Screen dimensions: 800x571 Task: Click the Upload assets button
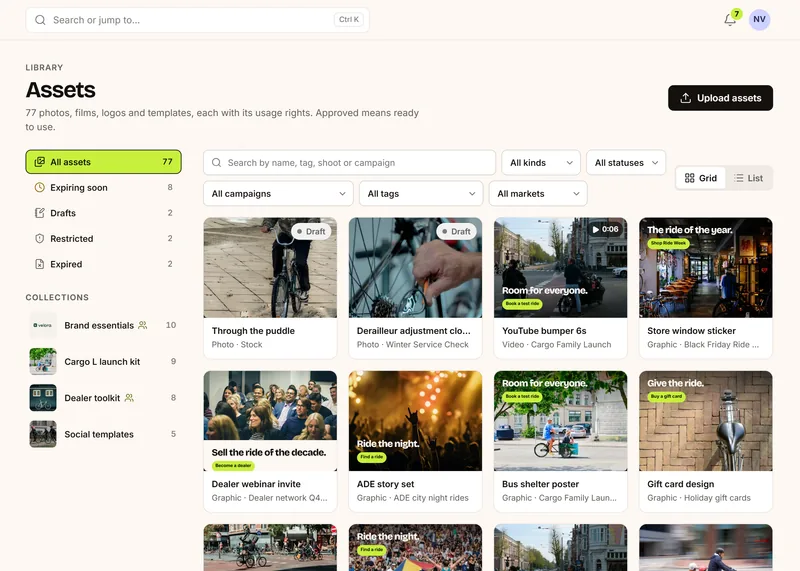point(720,98)
